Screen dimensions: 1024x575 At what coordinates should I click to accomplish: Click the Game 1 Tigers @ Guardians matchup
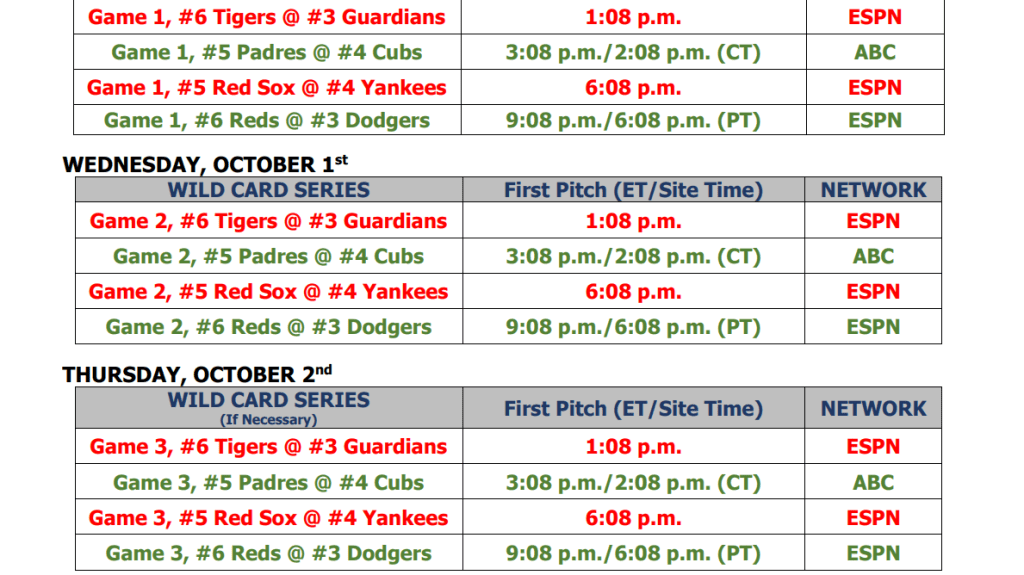point(267,17)
